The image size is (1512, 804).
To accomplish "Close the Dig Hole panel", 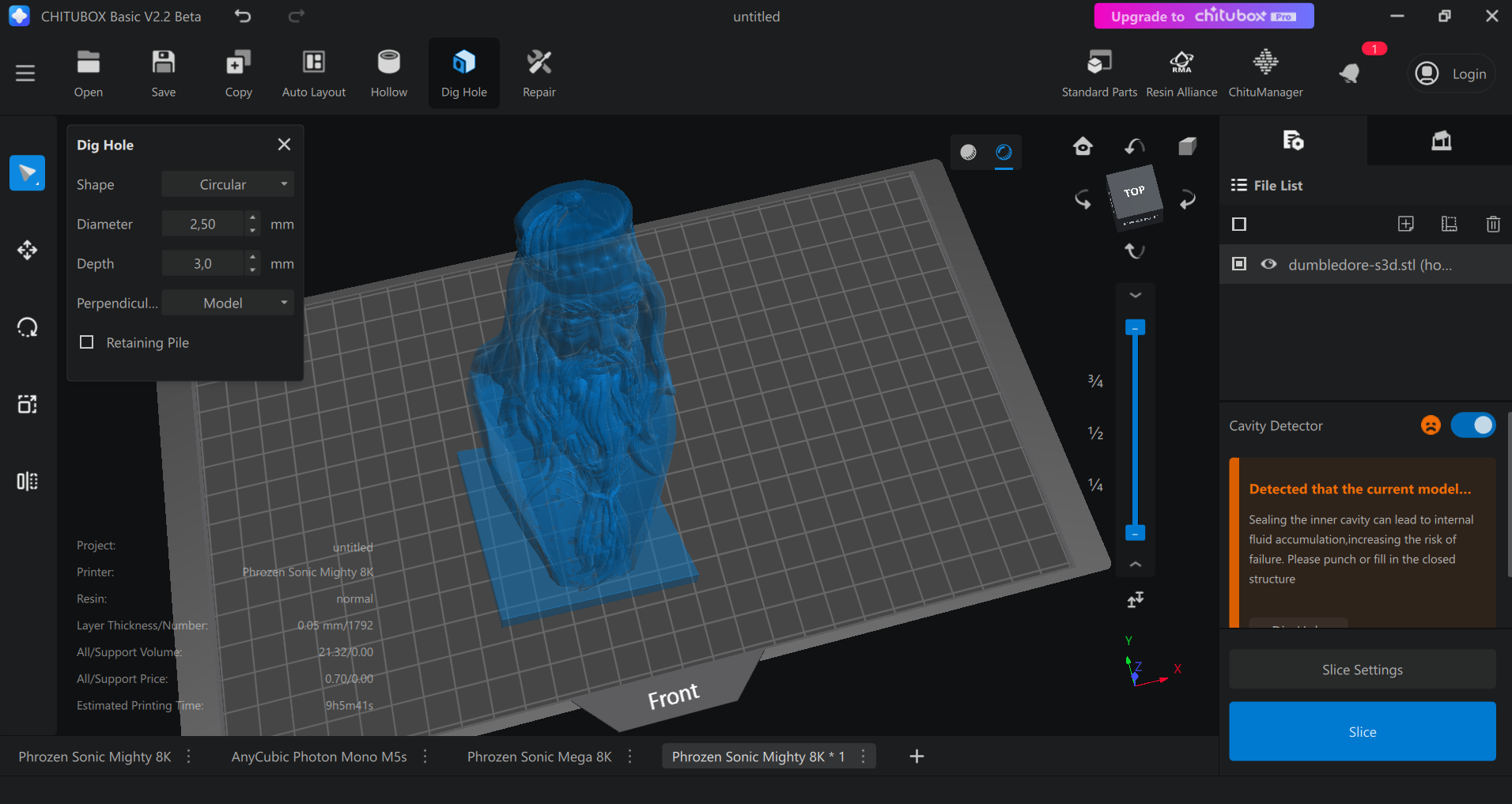I will pos(284,144).
